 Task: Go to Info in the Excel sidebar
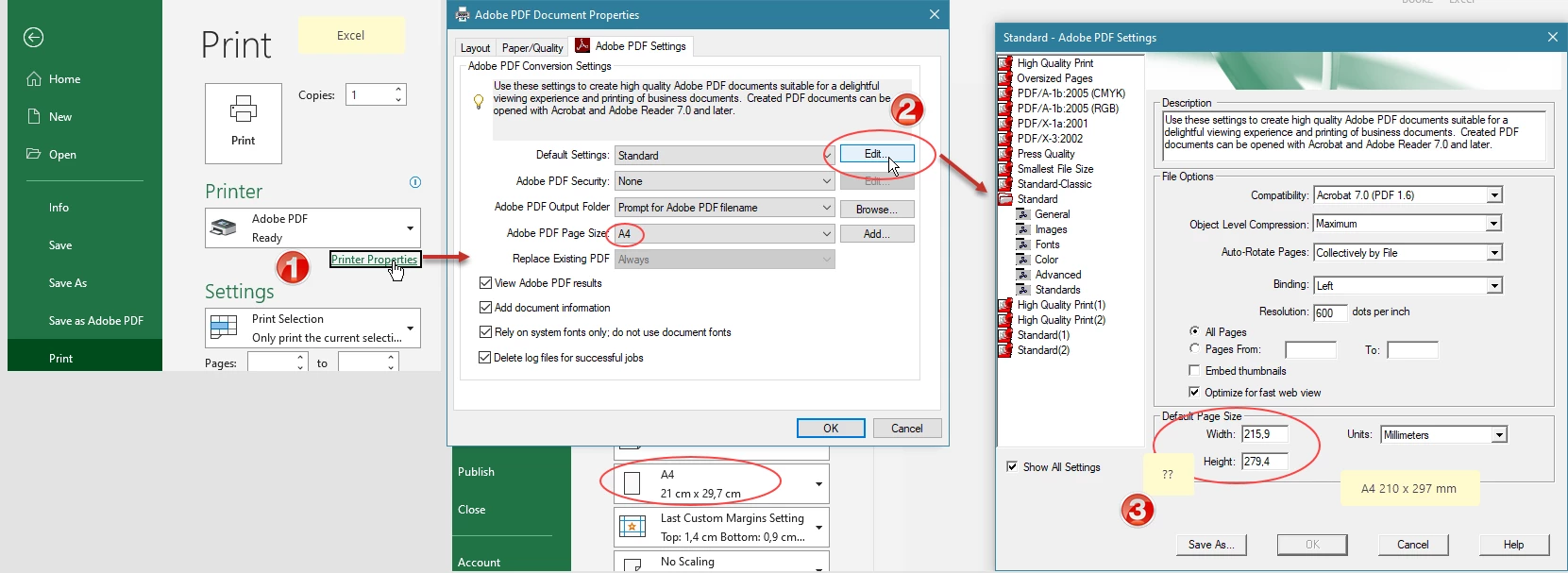click(x=59, y=208)
